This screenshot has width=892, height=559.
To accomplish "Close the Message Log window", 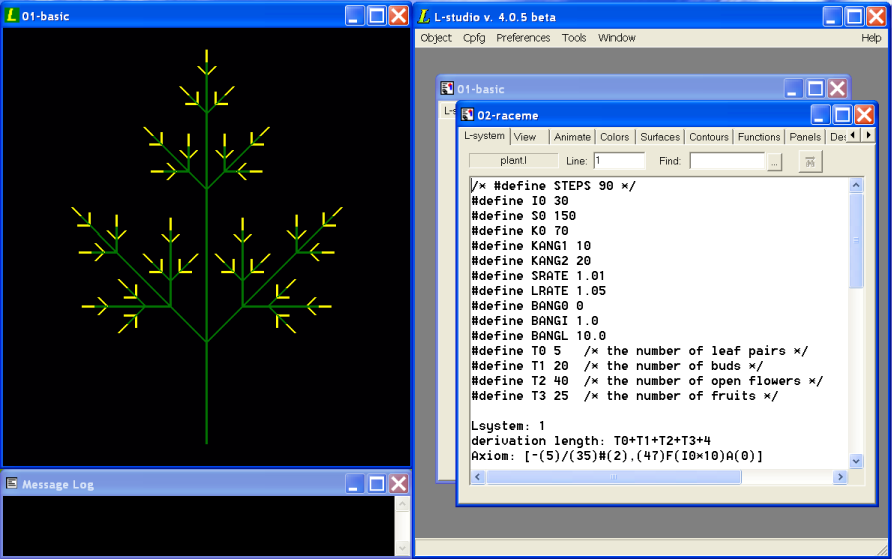I will [x=399, y=484].
